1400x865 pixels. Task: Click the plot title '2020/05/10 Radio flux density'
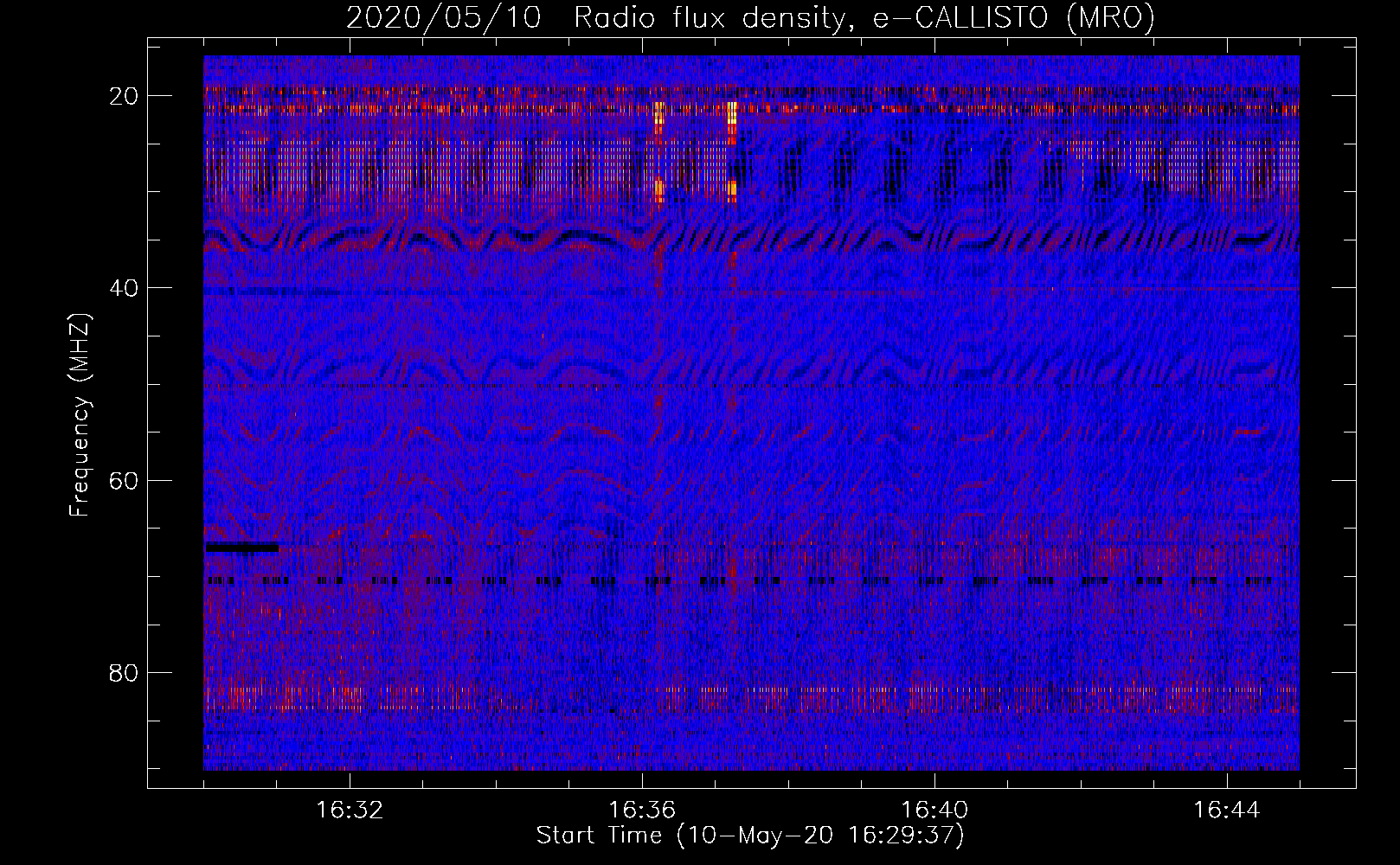click(596, 17)
